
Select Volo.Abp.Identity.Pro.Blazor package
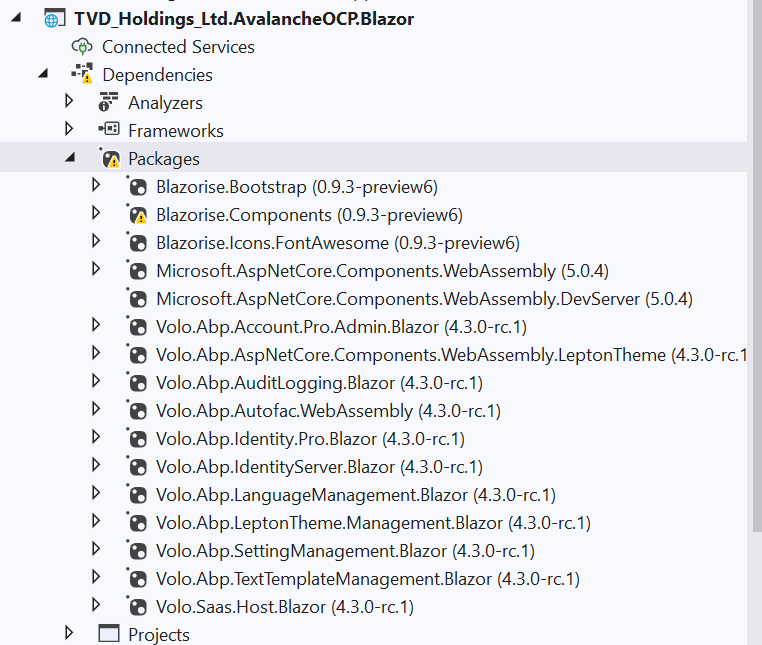(310, 439)
